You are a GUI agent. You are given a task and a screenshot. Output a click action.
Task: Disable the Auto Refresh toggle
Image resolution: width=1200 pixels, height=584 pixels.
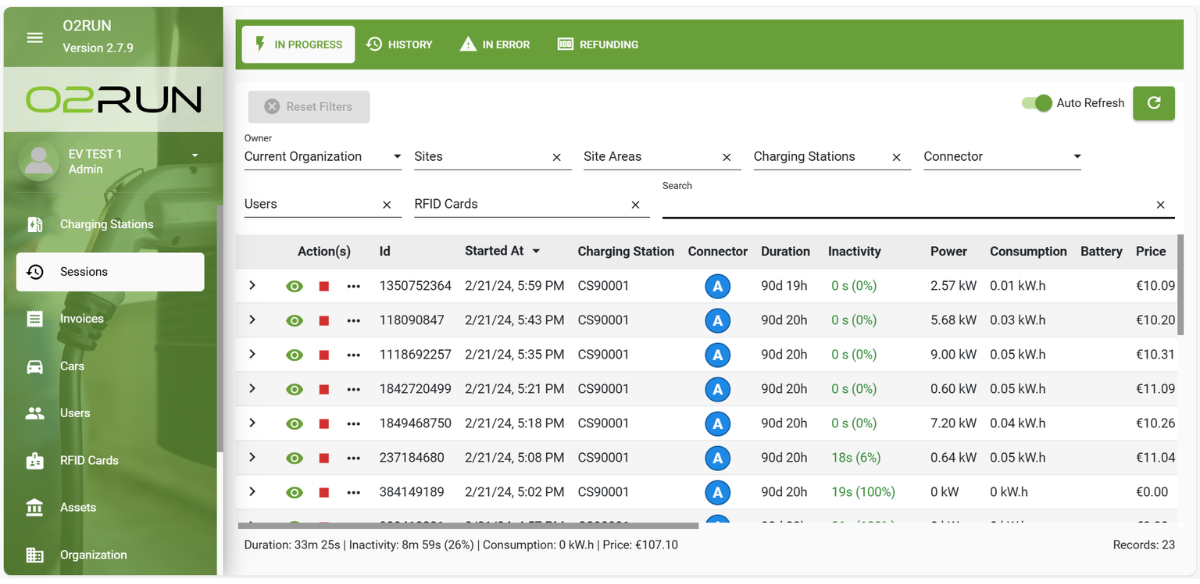[1038, 103]
